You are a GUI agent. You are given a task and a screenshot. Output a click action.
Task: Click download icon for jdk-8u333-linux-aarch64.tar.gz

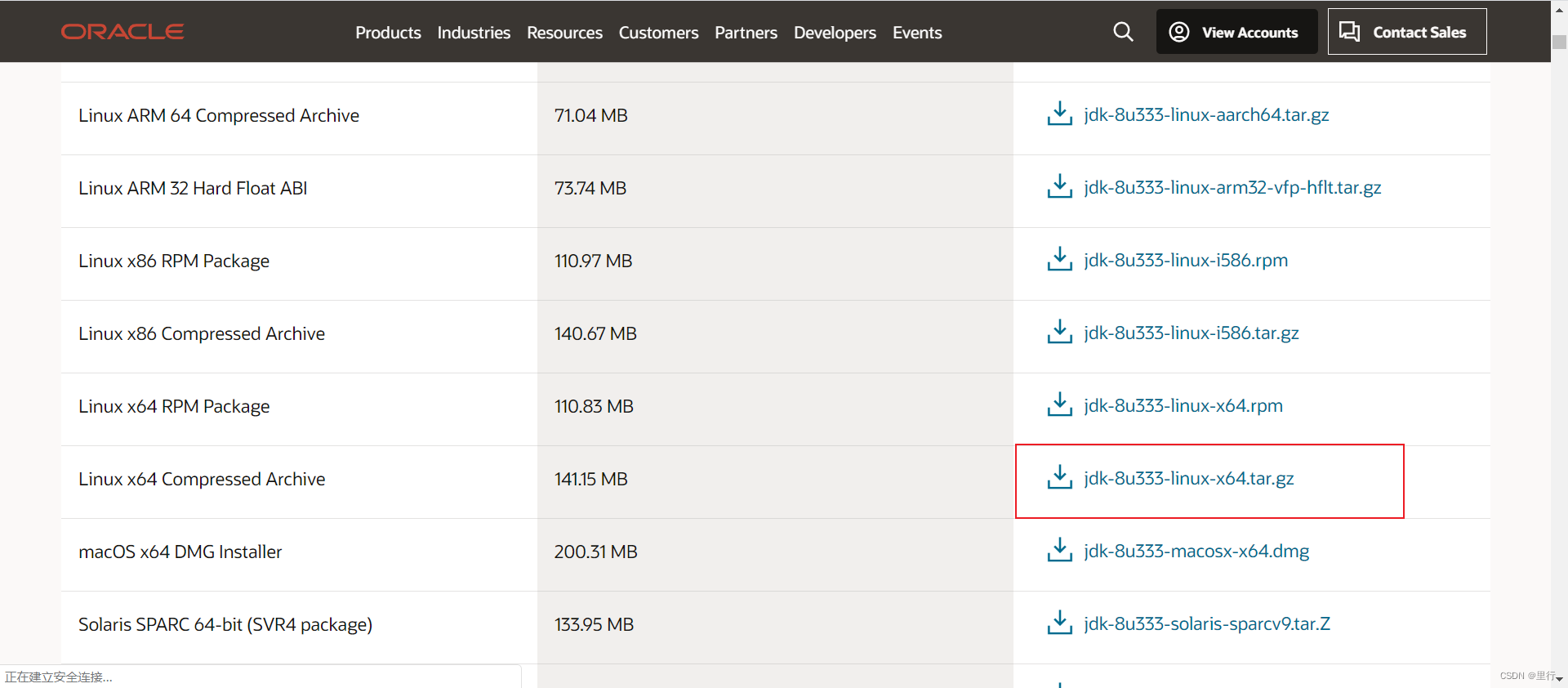(x=1059, y=114)
